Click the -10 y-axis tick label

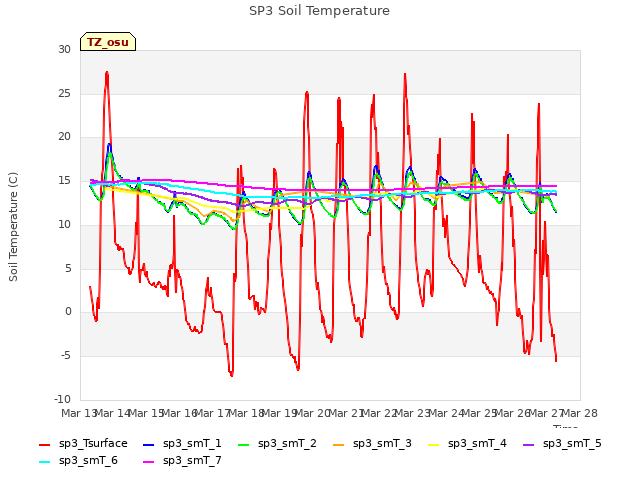point(62,399)
